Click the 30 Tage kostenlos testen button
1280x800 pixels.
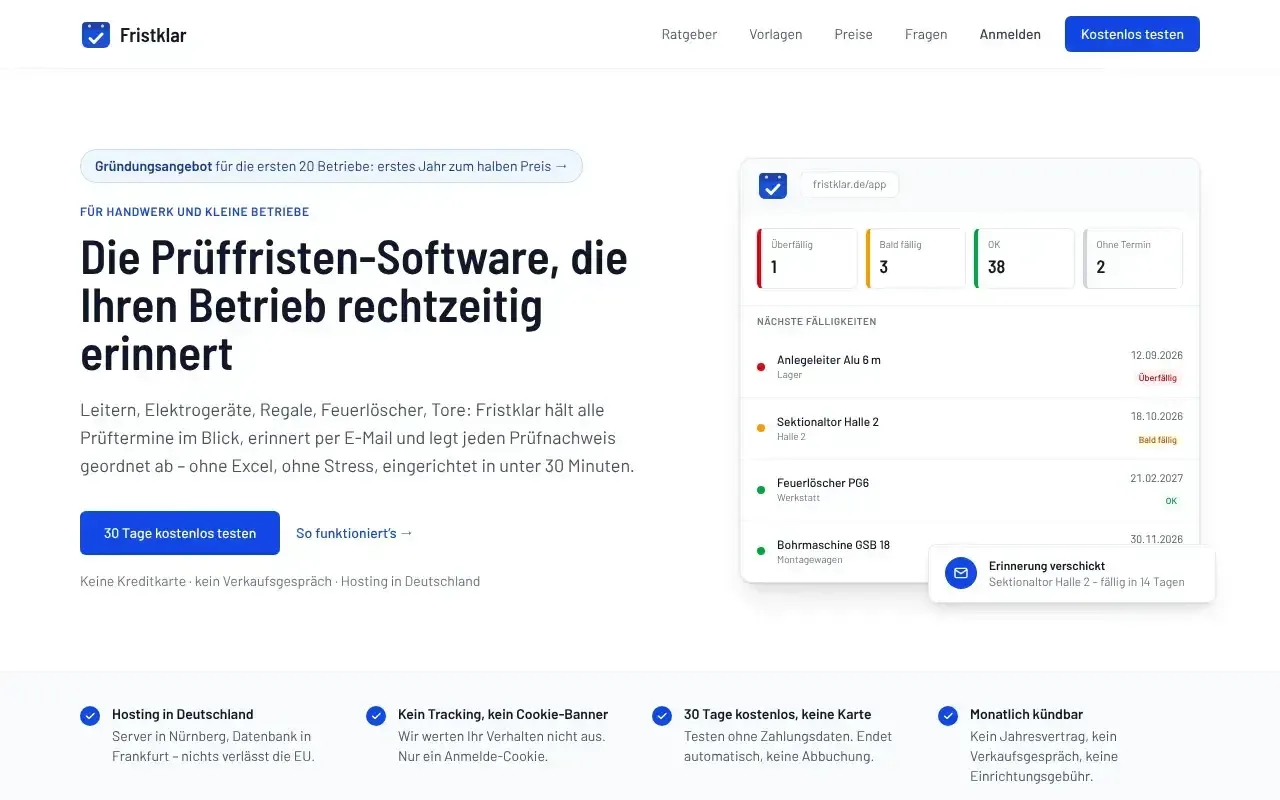[x=180, y=533]
